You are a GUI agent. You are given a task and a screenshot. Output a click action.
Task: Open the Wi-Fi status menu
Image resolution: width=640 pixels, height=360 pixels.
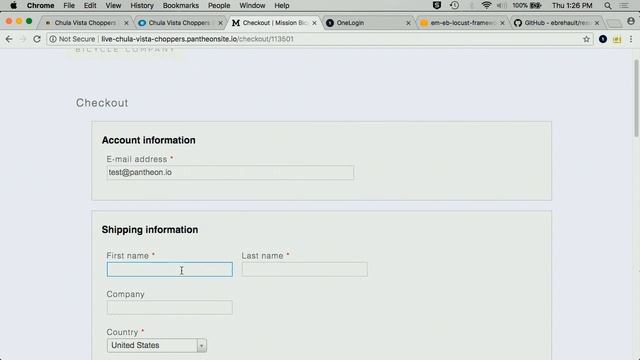click(486, 5)
